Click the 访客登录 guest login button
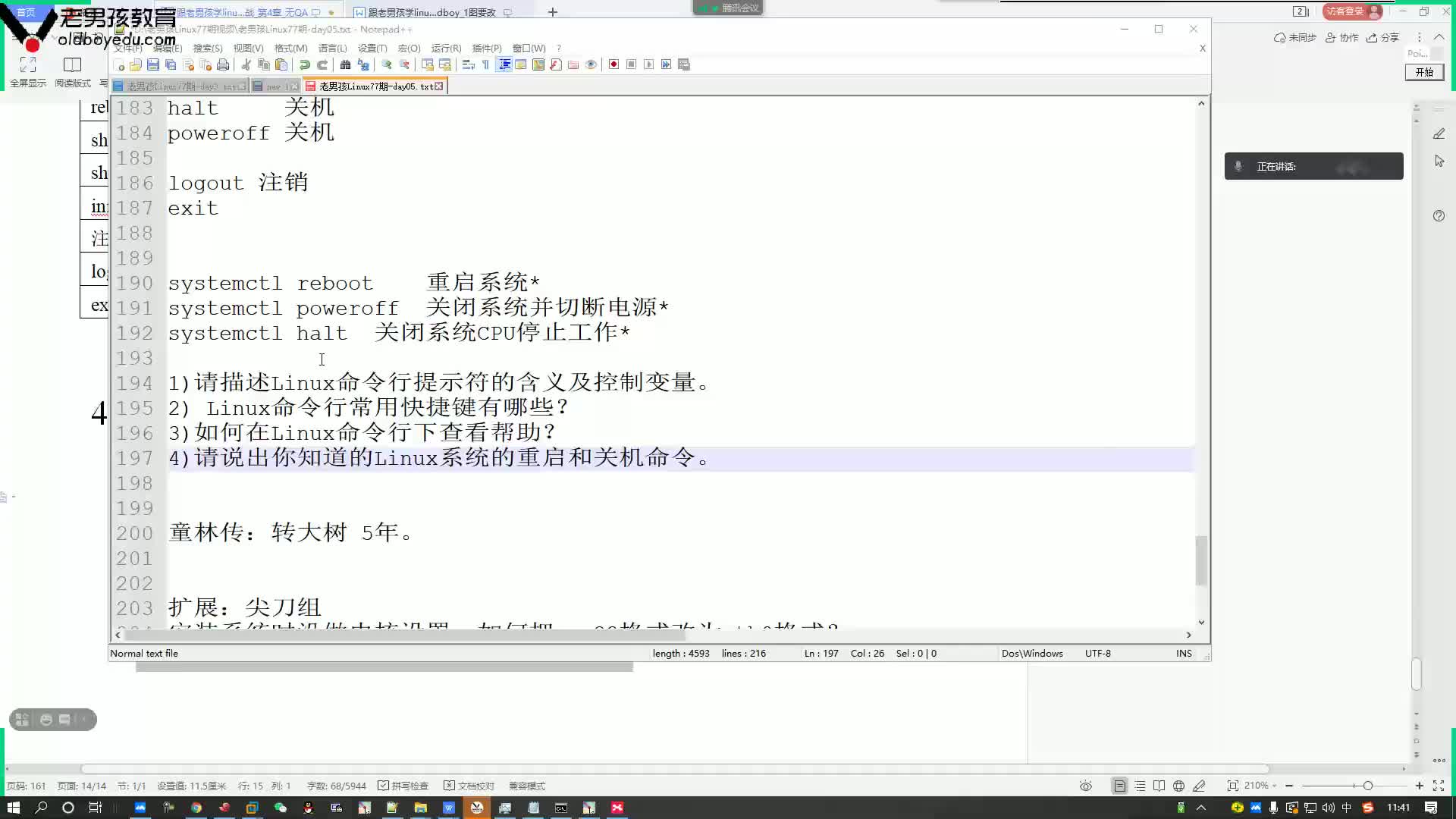Viewport: 1456px width, 819px height. point(1354,11)
